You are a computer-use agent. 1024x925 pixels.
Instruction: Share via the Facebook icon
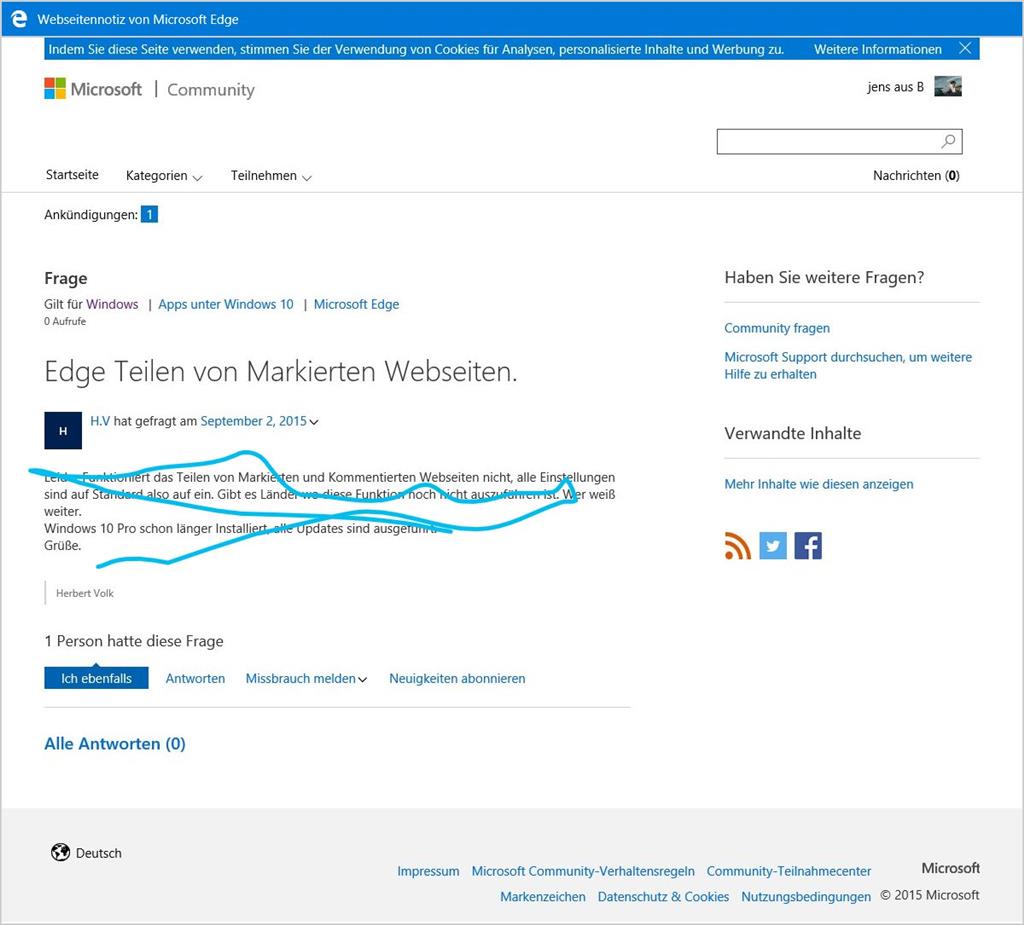808,545
